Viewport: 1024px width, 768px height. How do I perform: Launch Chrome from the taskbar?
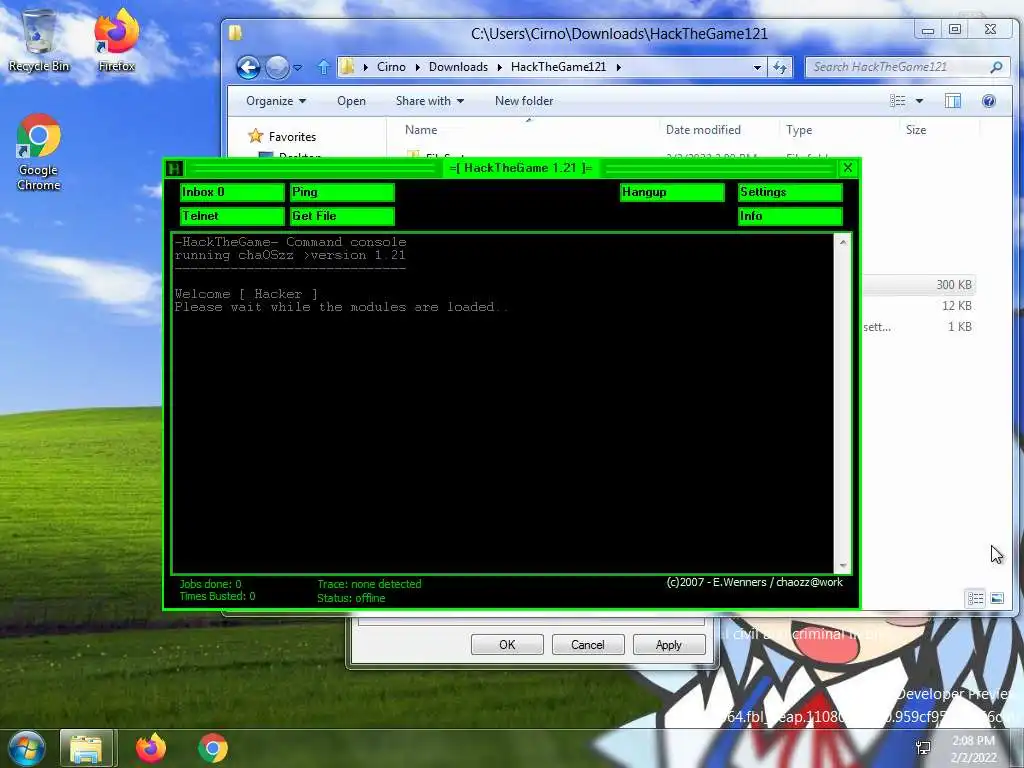coord(213,748)
